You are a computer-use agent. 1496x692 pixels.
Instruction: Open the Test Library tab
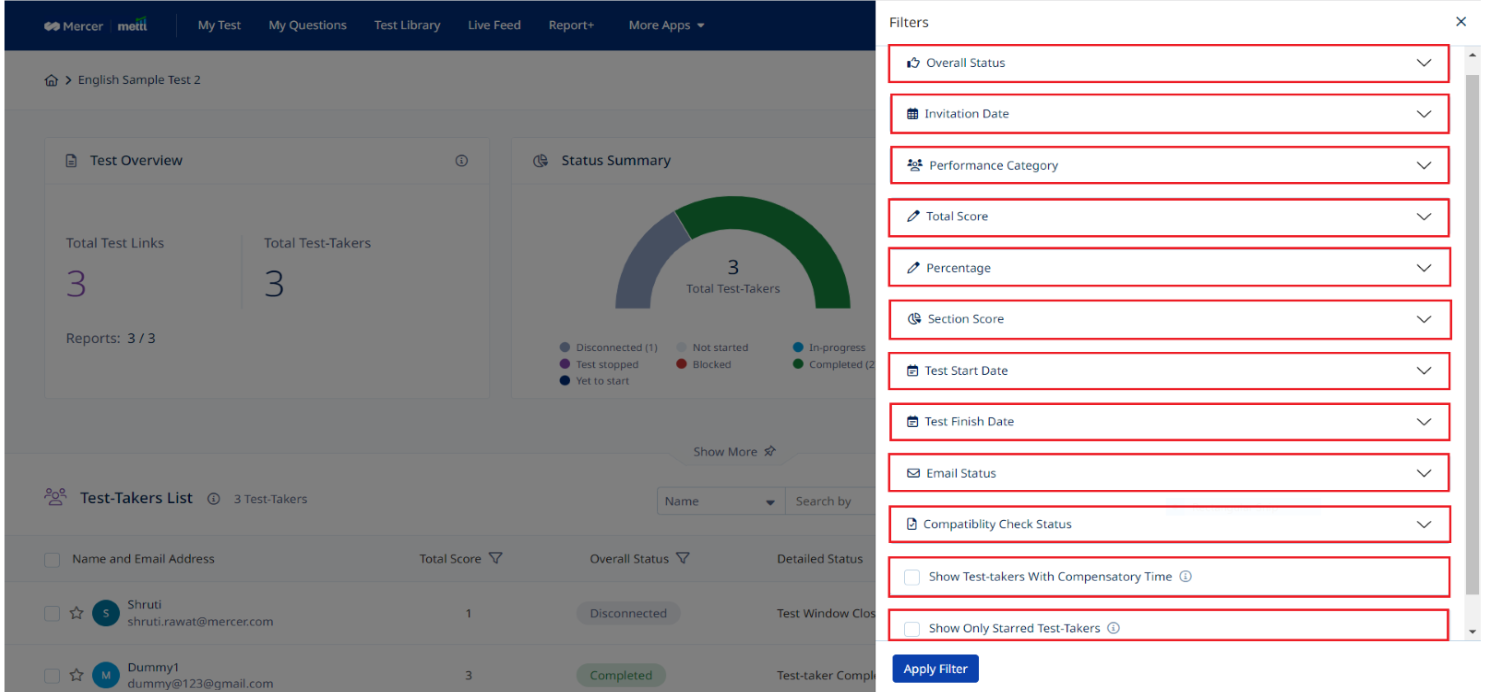tap(407, 25)
